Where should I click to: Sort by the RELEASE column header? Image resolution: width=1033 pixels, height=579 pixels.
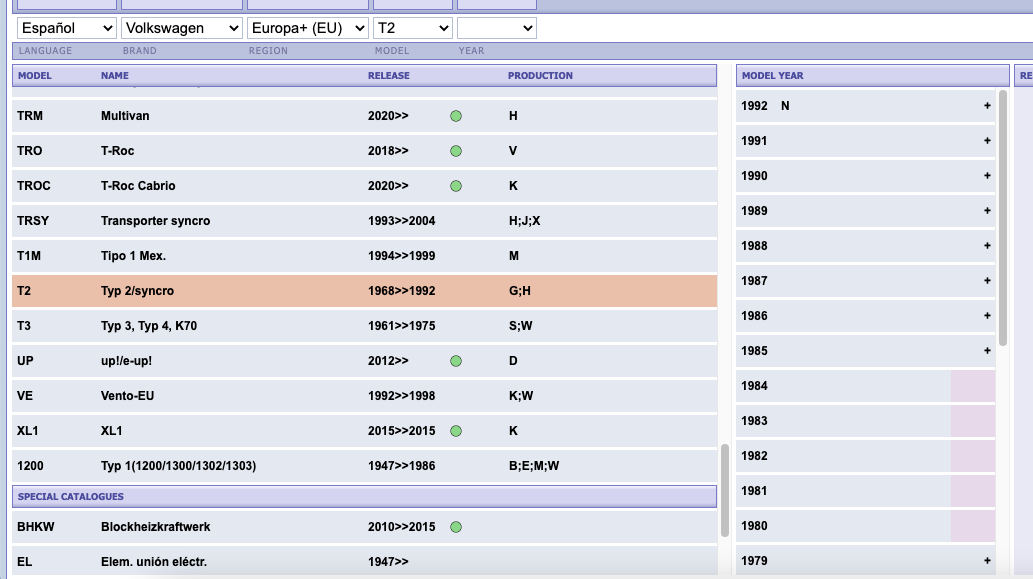(389, 76)
